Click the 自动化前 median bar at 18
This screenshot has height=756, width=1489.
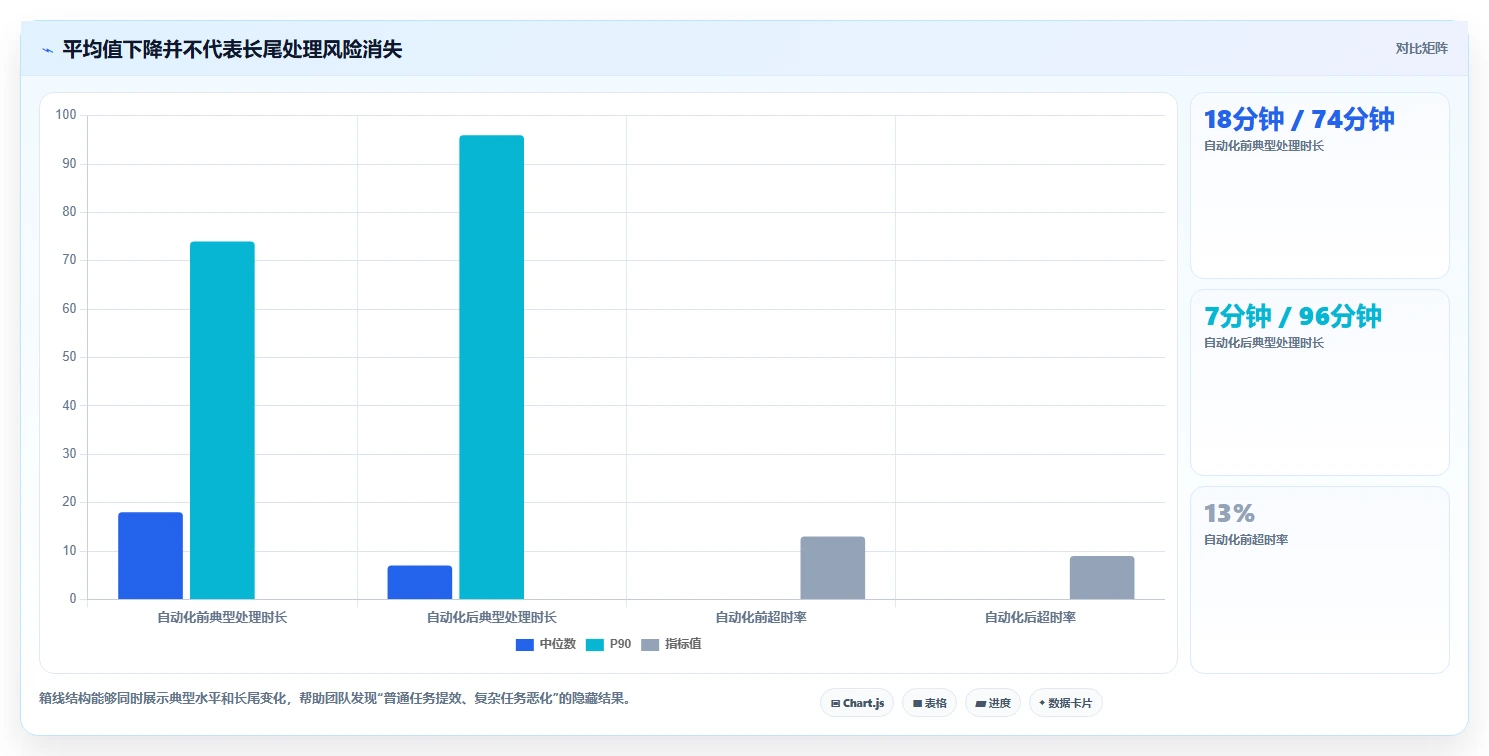pos(150,556)
